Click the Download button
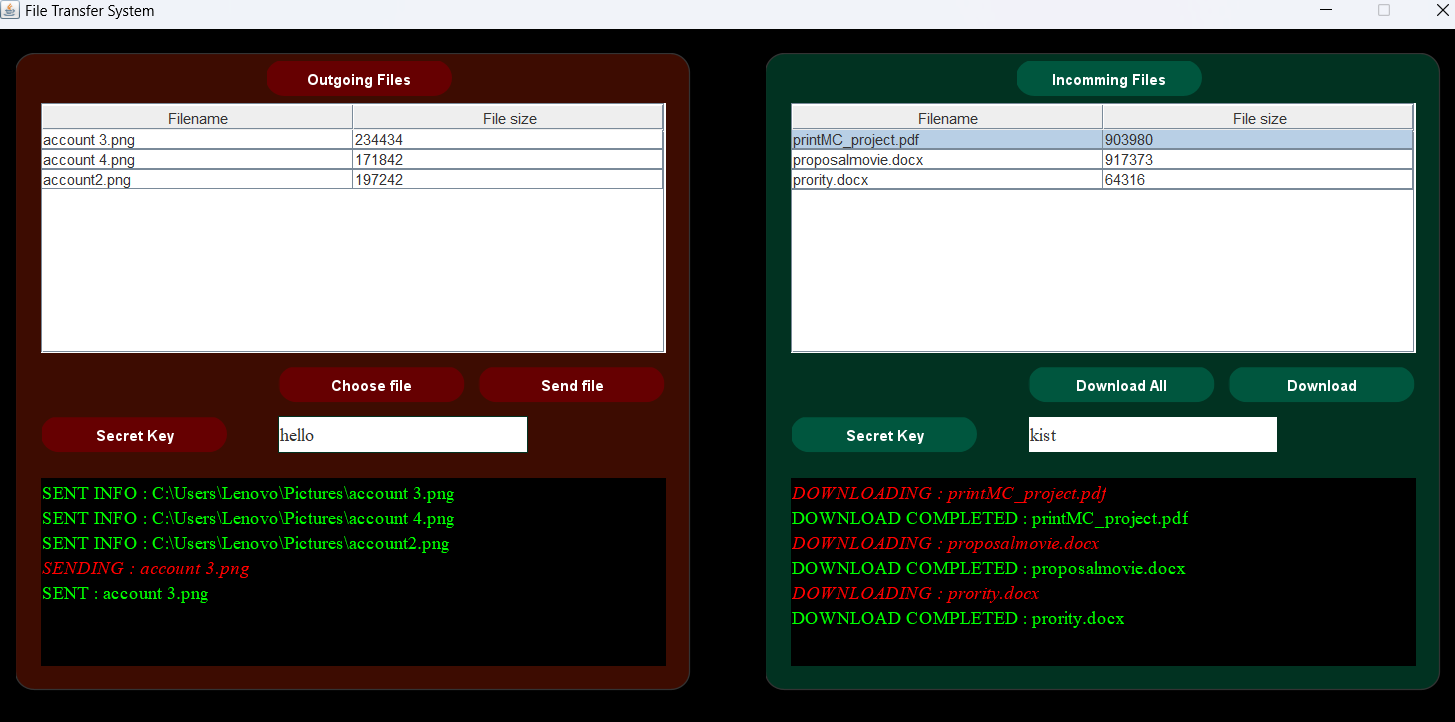Viewport: 1455px width, 722px height. point(1322,385)
